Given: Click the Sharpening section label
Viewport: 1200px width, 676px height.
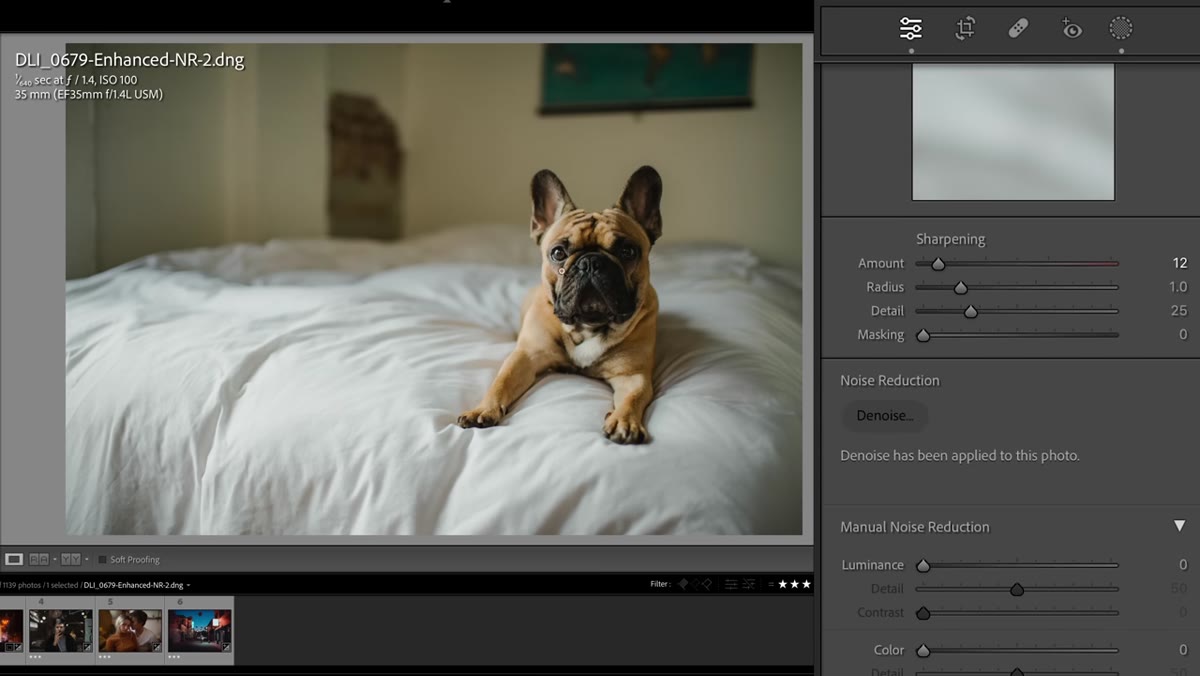Looking at the screenshot, I should pyautogui.click(x=950, y=239).
